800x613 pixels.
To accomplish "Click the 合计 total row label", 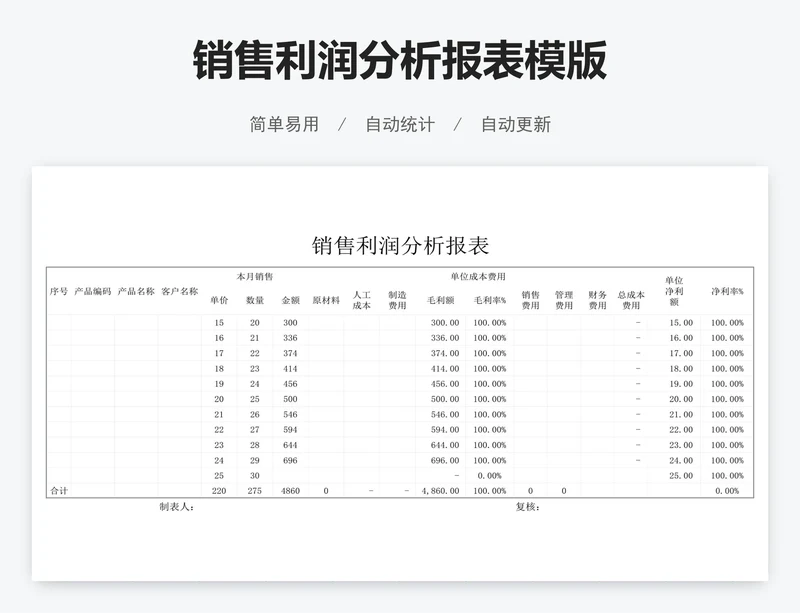I will tap(59, 491).
